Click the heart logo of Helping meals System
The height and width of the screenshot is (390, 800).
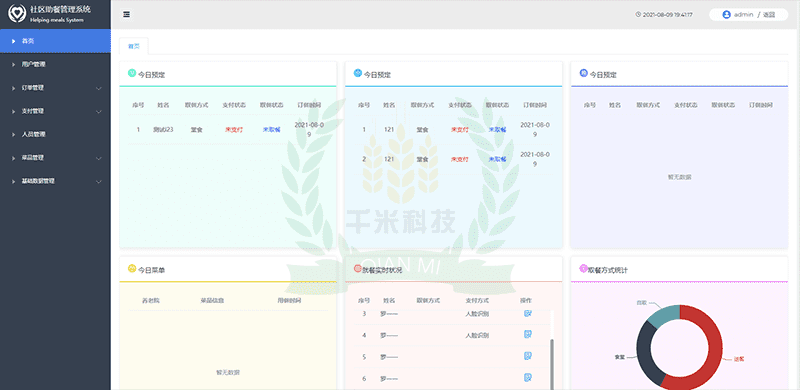17,14
